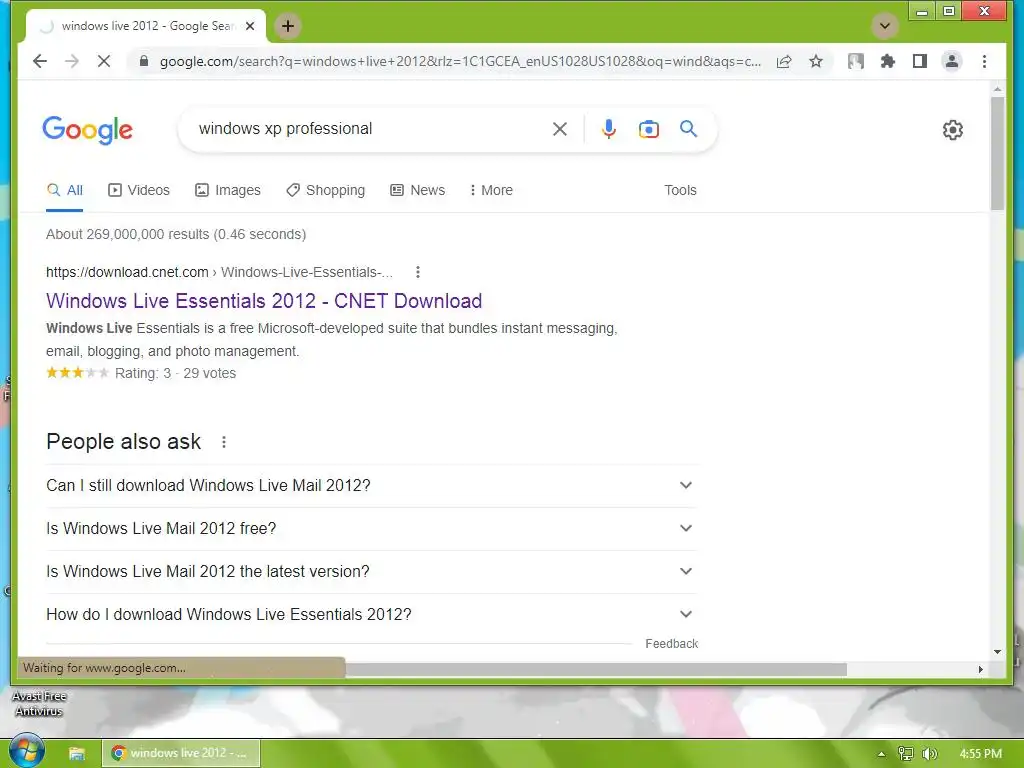Click the scroll down arrow
1024x768 pixels.
997,652
